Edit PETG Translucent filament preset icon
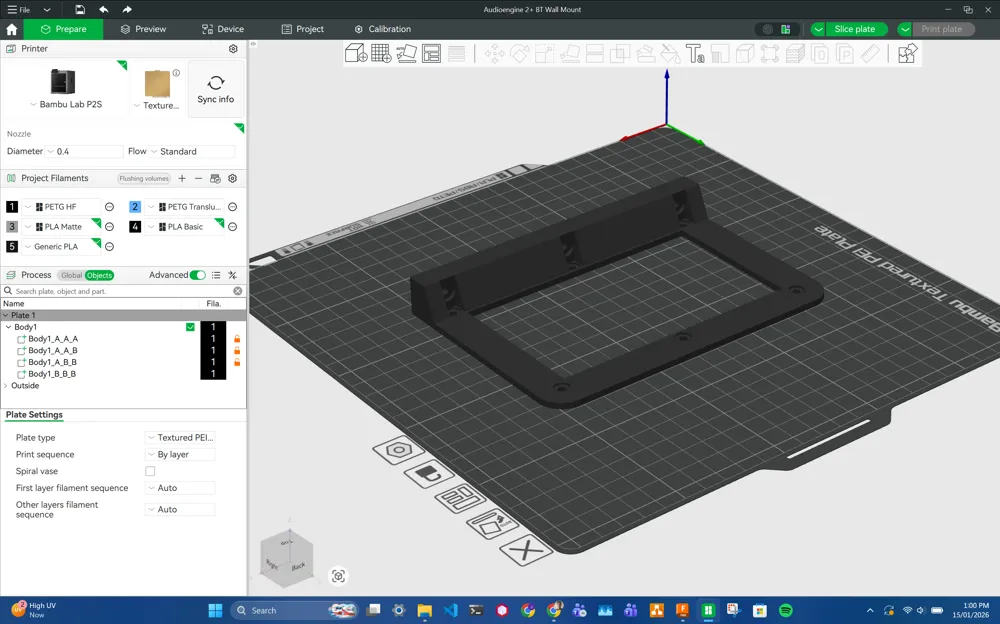This screenshot has width=1000, height=624. point(233,207)
